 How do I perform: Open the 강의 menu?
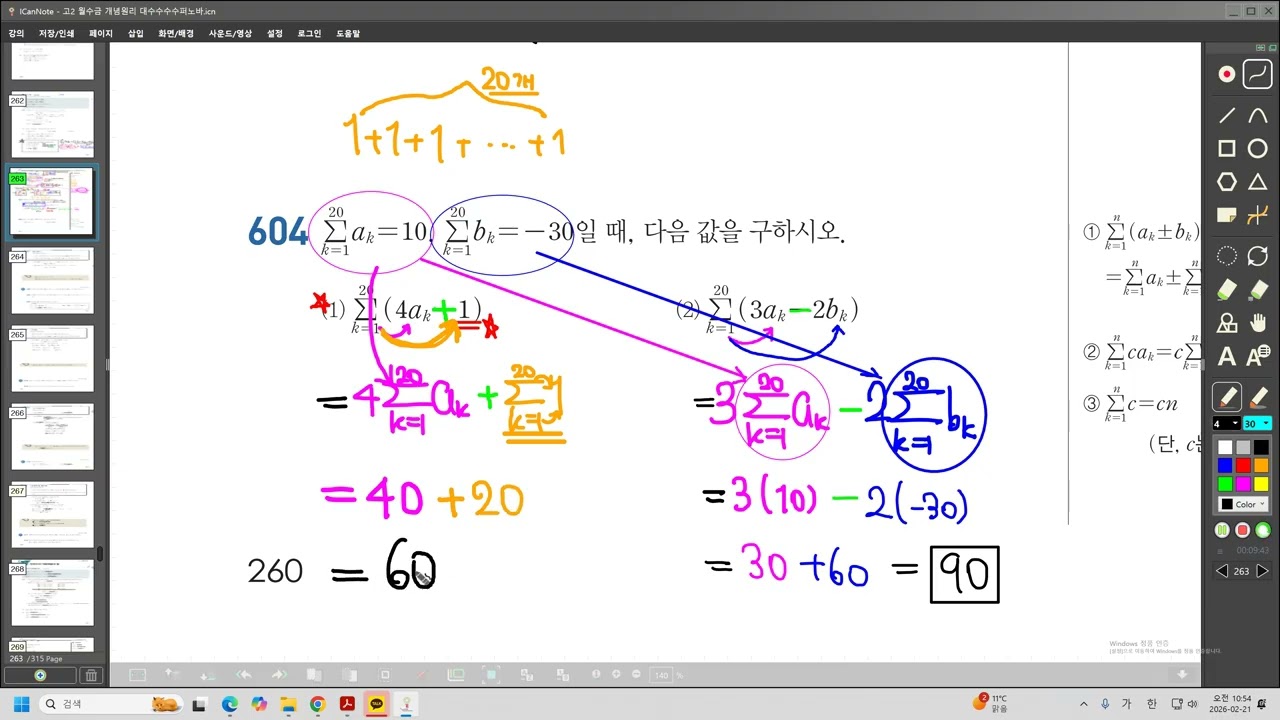16,33
